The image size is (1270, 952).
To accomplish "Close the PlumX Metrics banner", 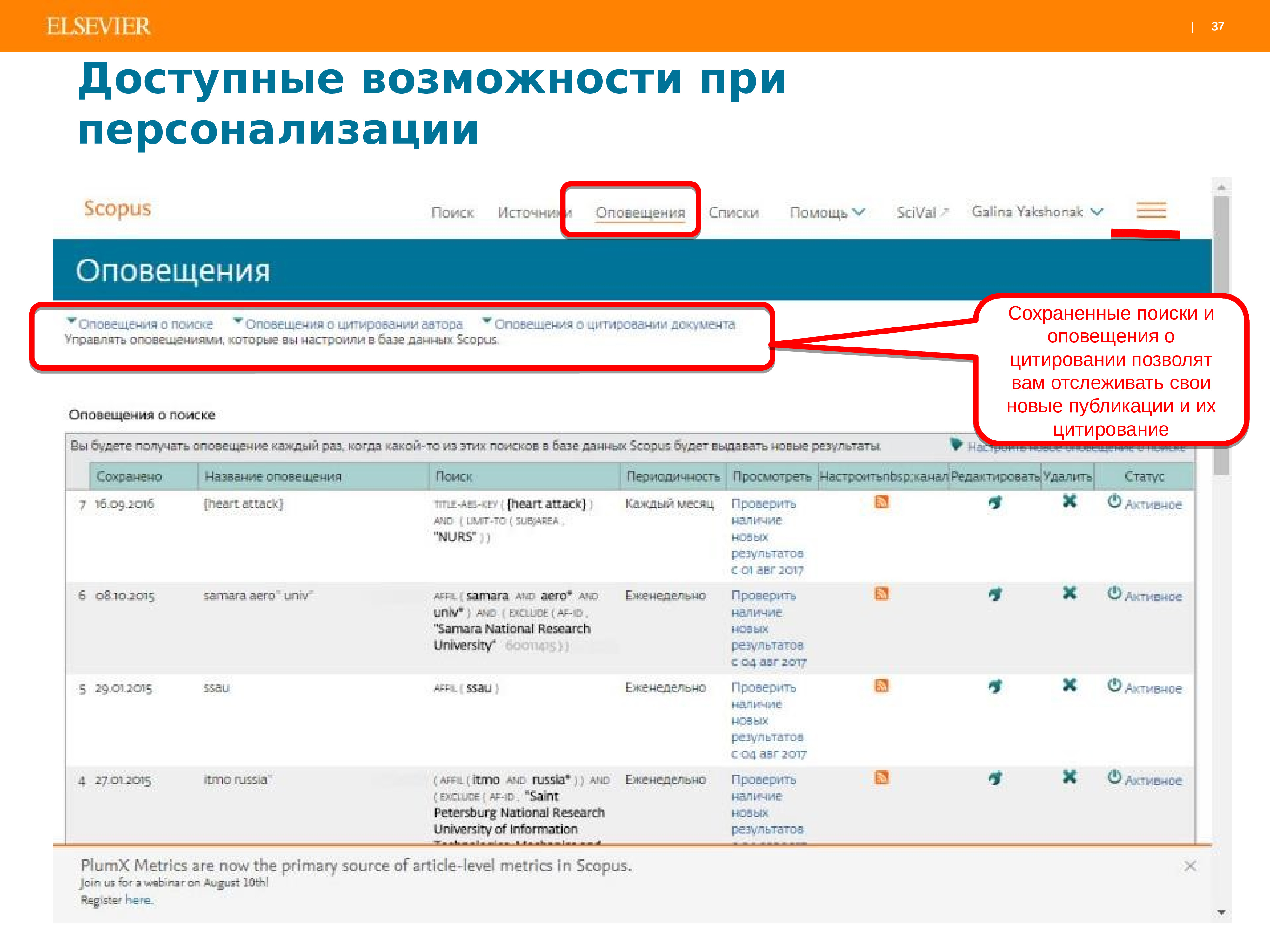I will (x=1190, y=866).
